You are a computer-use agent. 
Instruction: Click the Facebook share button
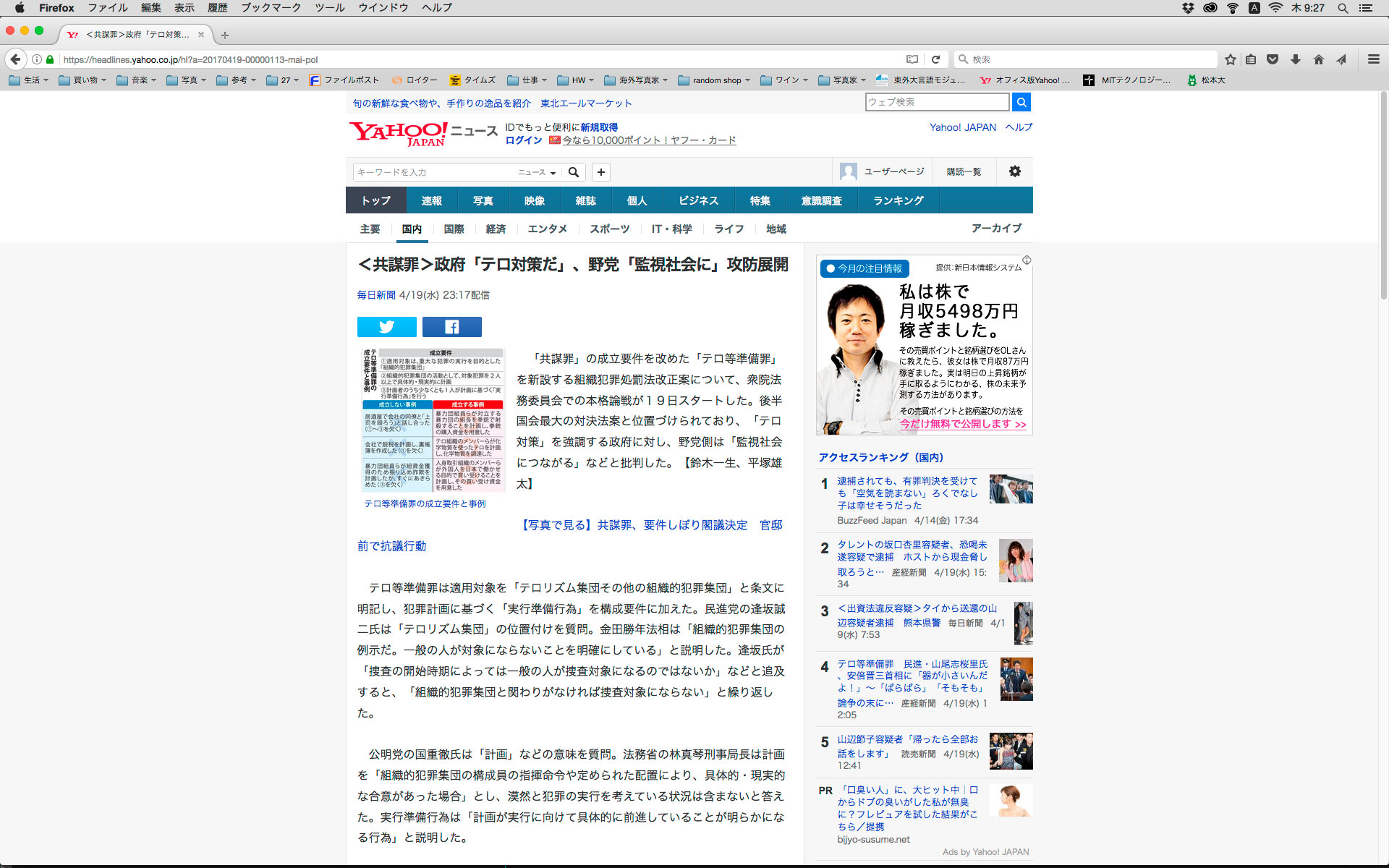click(451, 327)
